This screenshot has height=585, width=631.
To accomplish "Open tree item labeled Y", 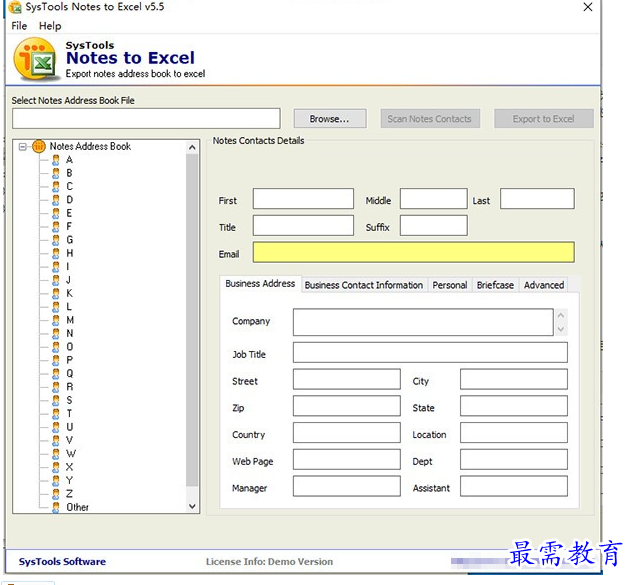I will [69, 480].
